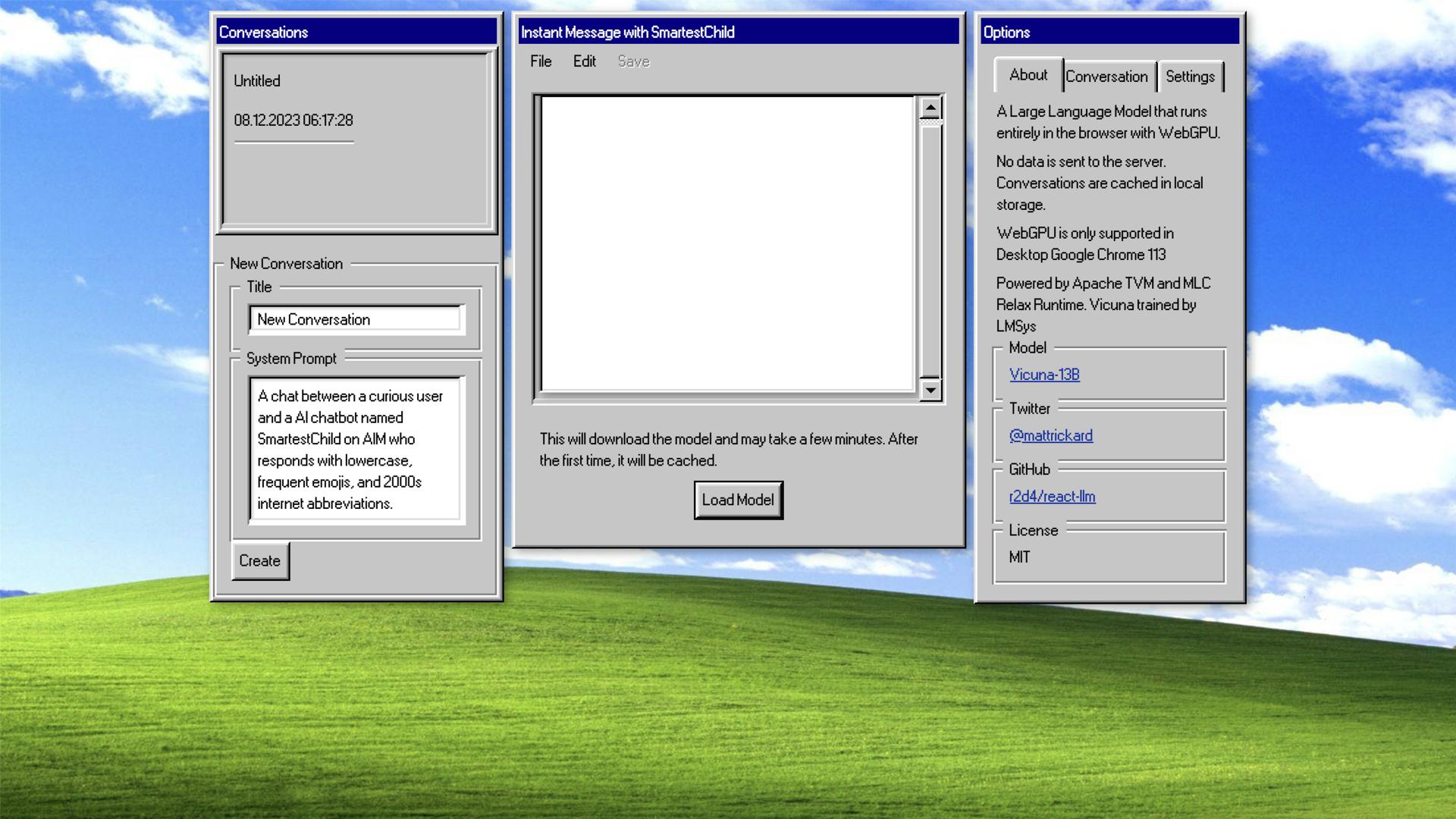This screenshot has height=819, width=1456.
Task: Click the chat scrollbar track
Action: [x=930, y=250]
